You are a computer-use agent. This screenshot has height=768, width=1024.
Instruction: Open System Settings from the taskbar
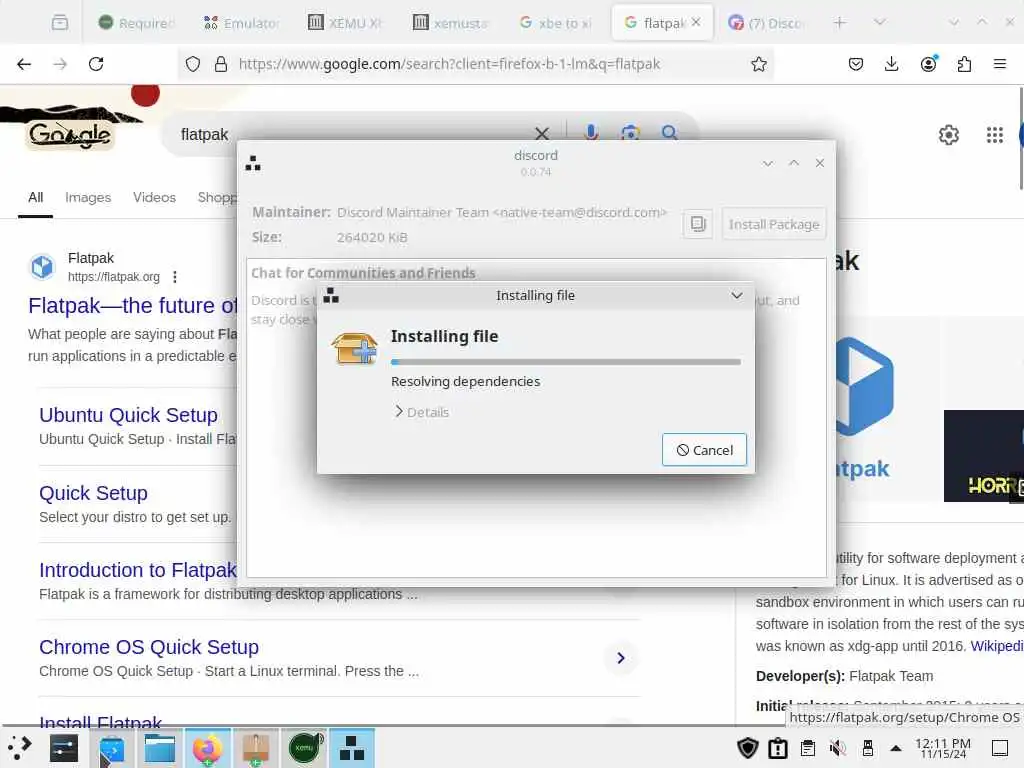click(x=64, y=748)
